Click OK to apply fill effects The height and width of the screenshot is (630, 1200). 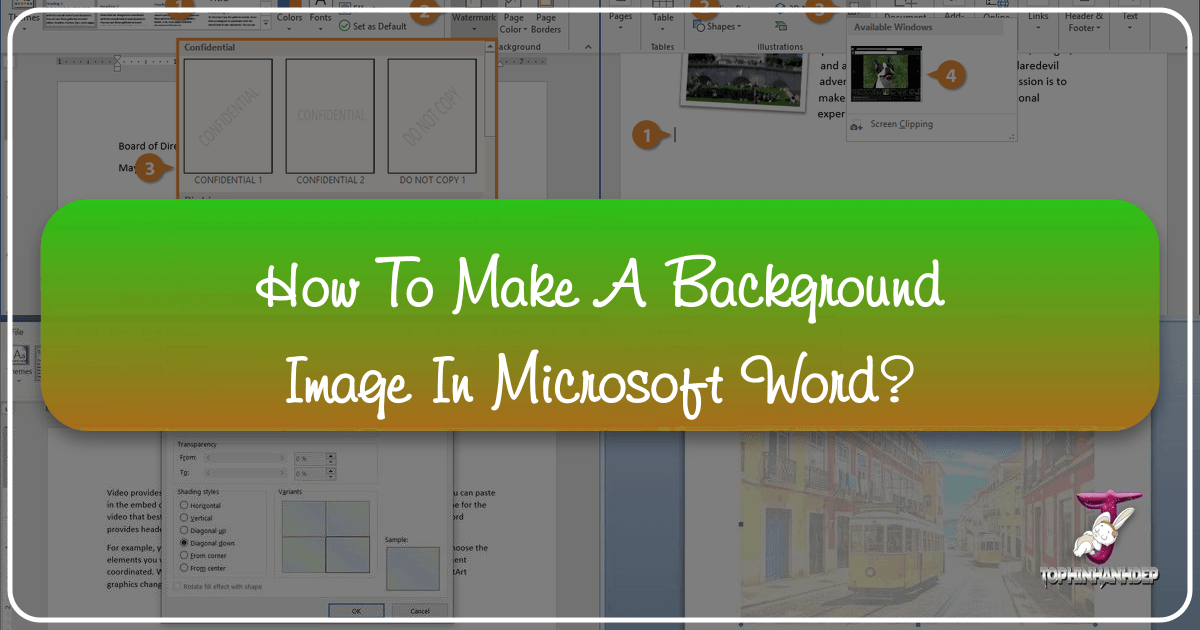click(x=357, y=610)
